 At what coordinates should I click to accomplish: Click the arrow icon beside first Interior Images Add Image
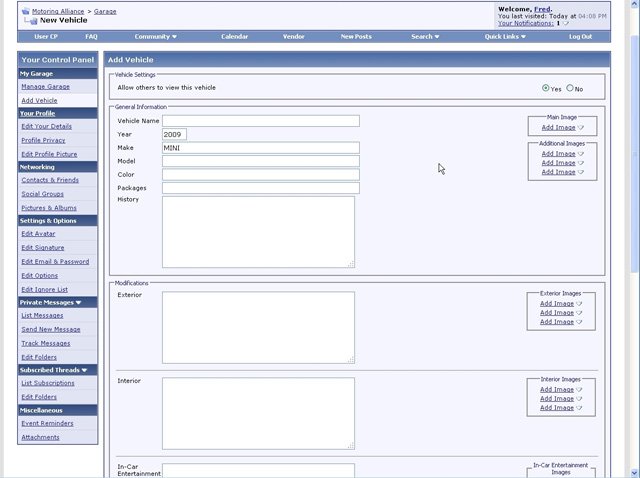(579, 390)
